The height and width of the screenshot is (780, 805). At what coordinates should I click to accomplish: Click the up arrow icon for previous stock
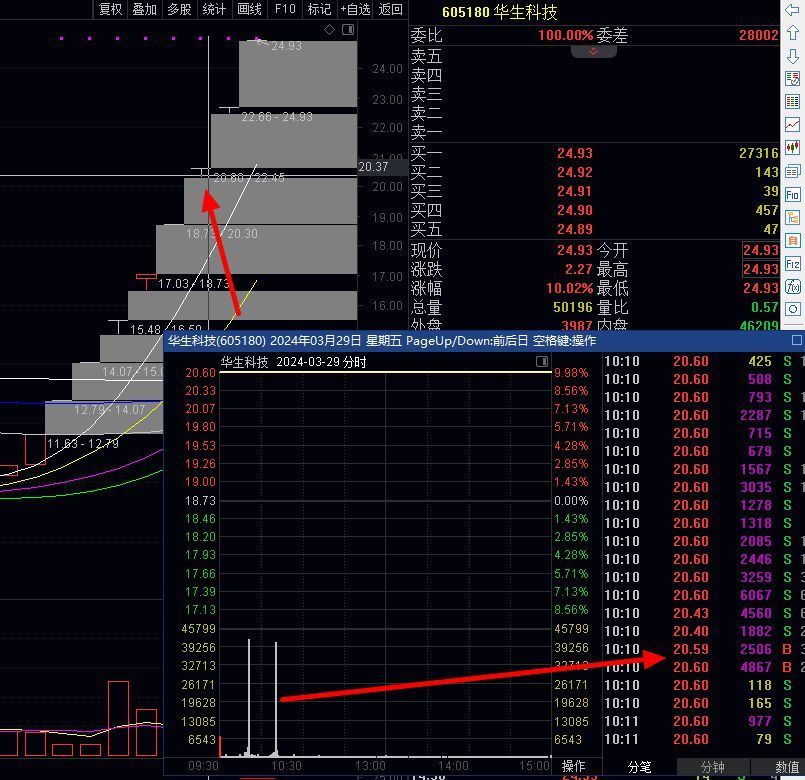[x=793, y=33]
